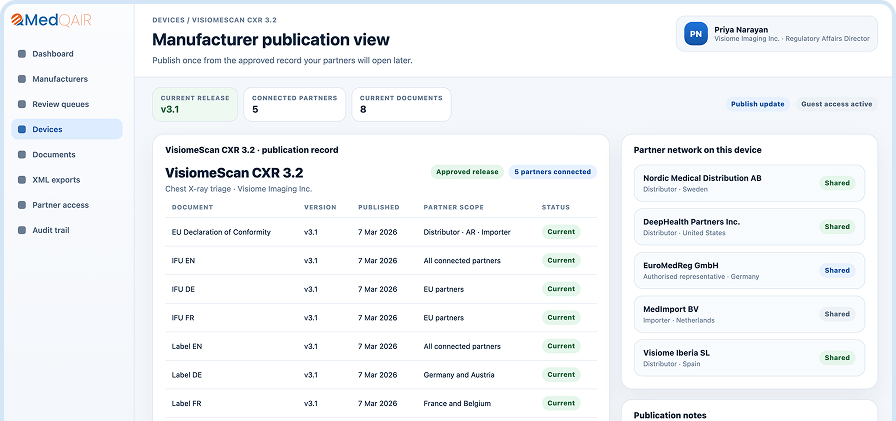Click the XML exports sidebar icon
896x421 pixels.
22,179
